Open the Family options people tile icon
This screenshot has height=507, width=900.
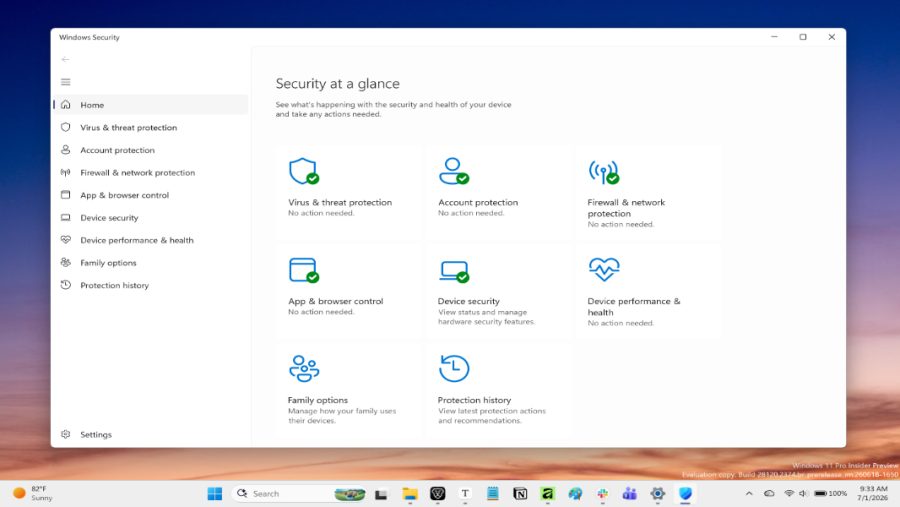304,368
